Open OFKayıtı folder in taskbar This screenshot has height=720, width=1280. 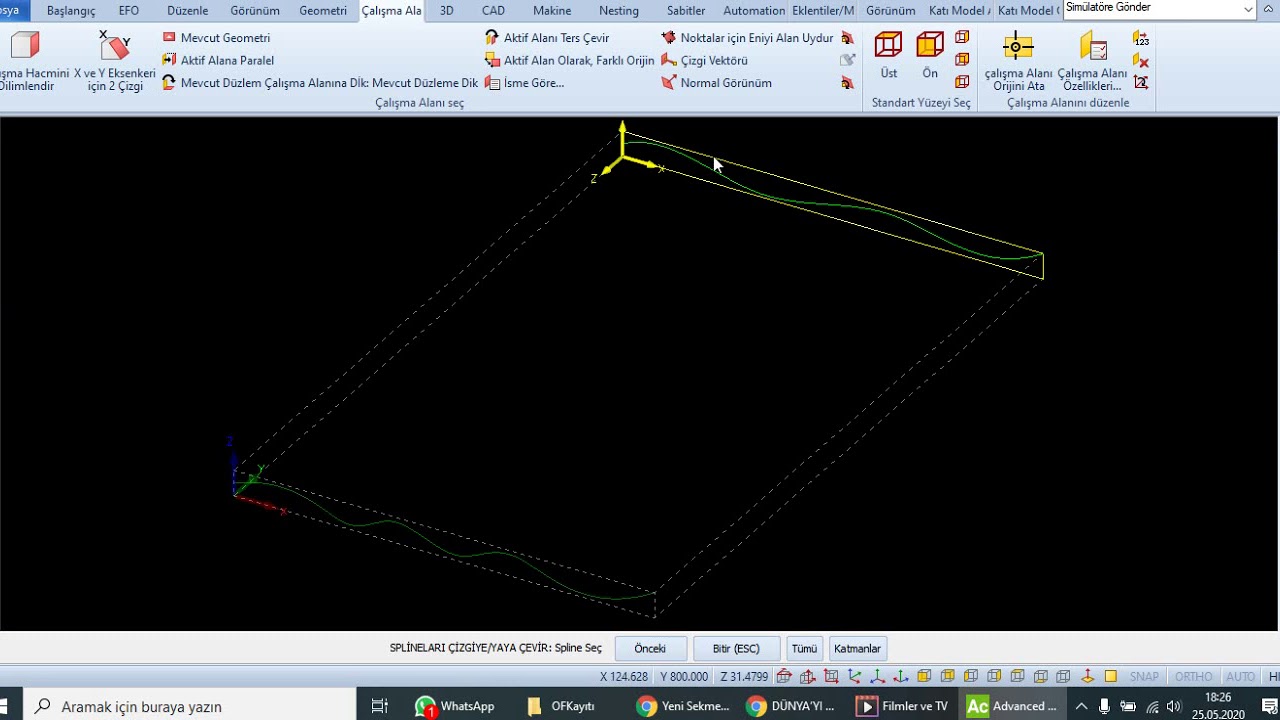pyautogui.click(x=561, y=706)
